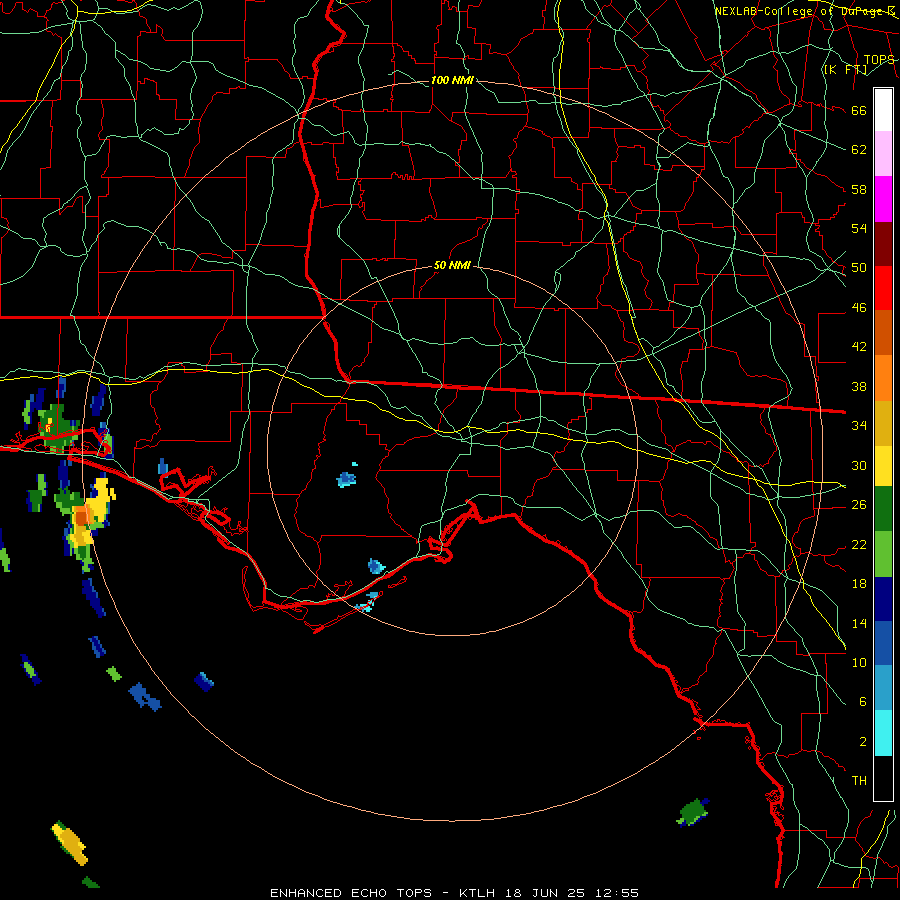Select the 18 legend value
900x900 pixels.
pos(859,584)
